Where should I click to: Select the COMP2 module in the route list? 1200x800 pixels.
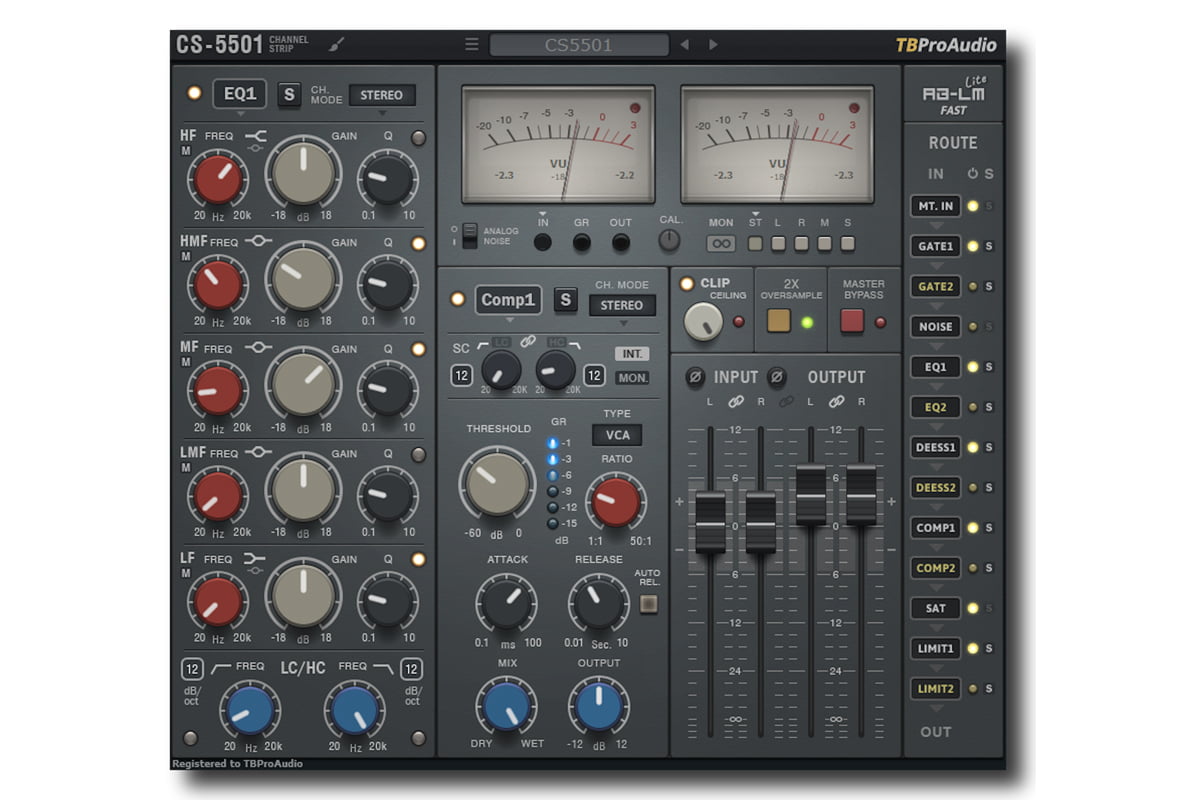[x=935, y=568]
